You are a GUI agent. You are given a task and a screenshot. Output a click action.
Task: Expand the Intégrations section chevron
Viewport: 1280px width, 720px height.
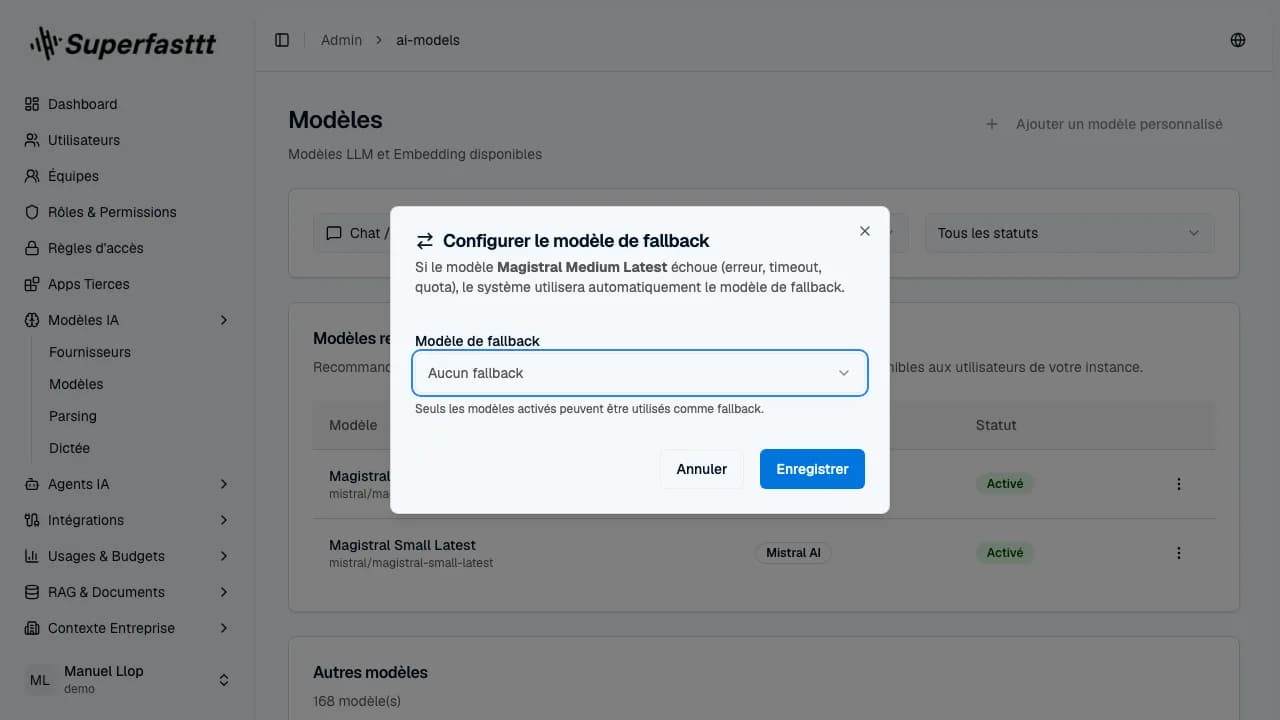pyautogui.click(x=224, y=520)
